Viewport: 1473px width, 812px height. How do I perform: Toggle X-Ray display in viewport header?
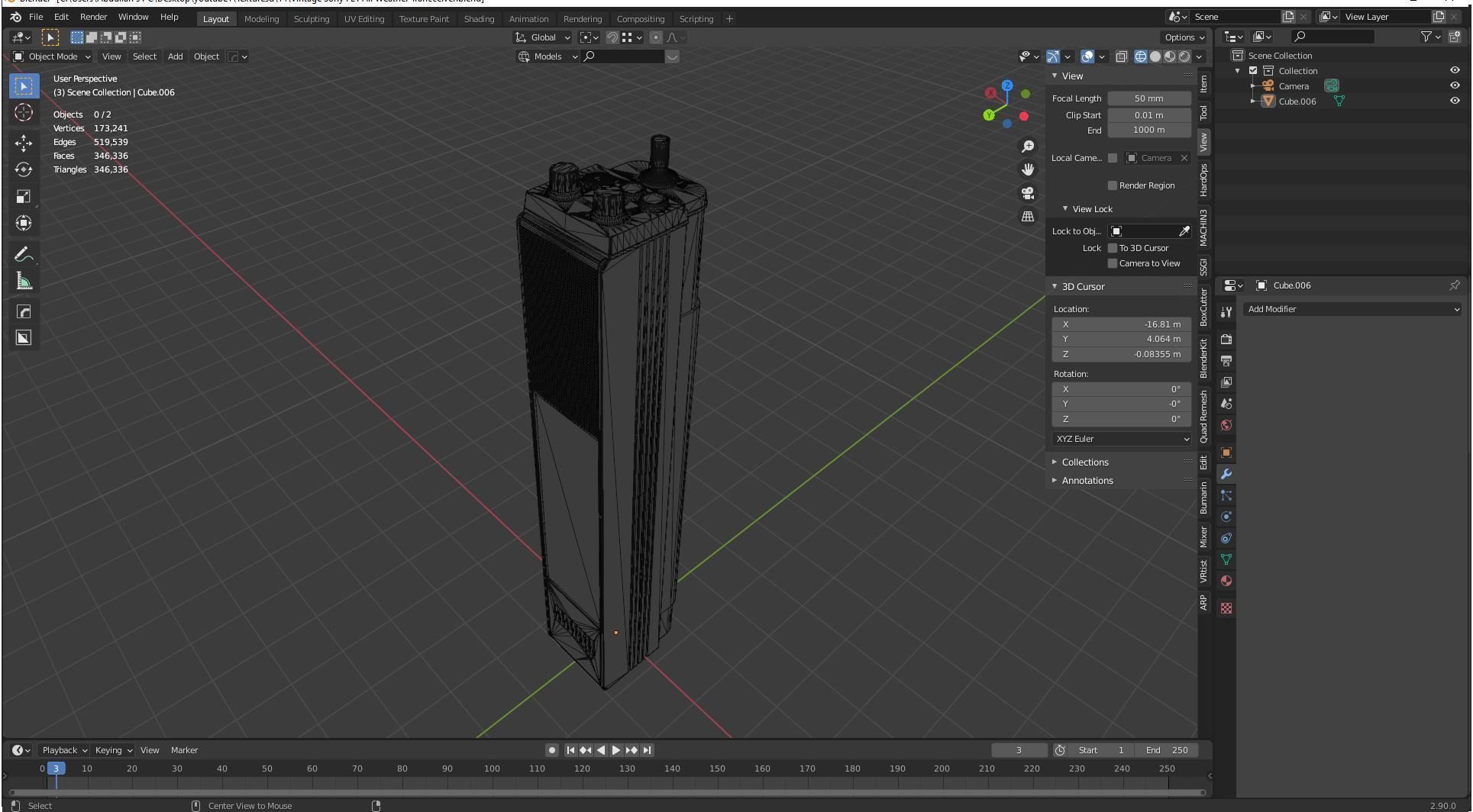point(1121,56)
